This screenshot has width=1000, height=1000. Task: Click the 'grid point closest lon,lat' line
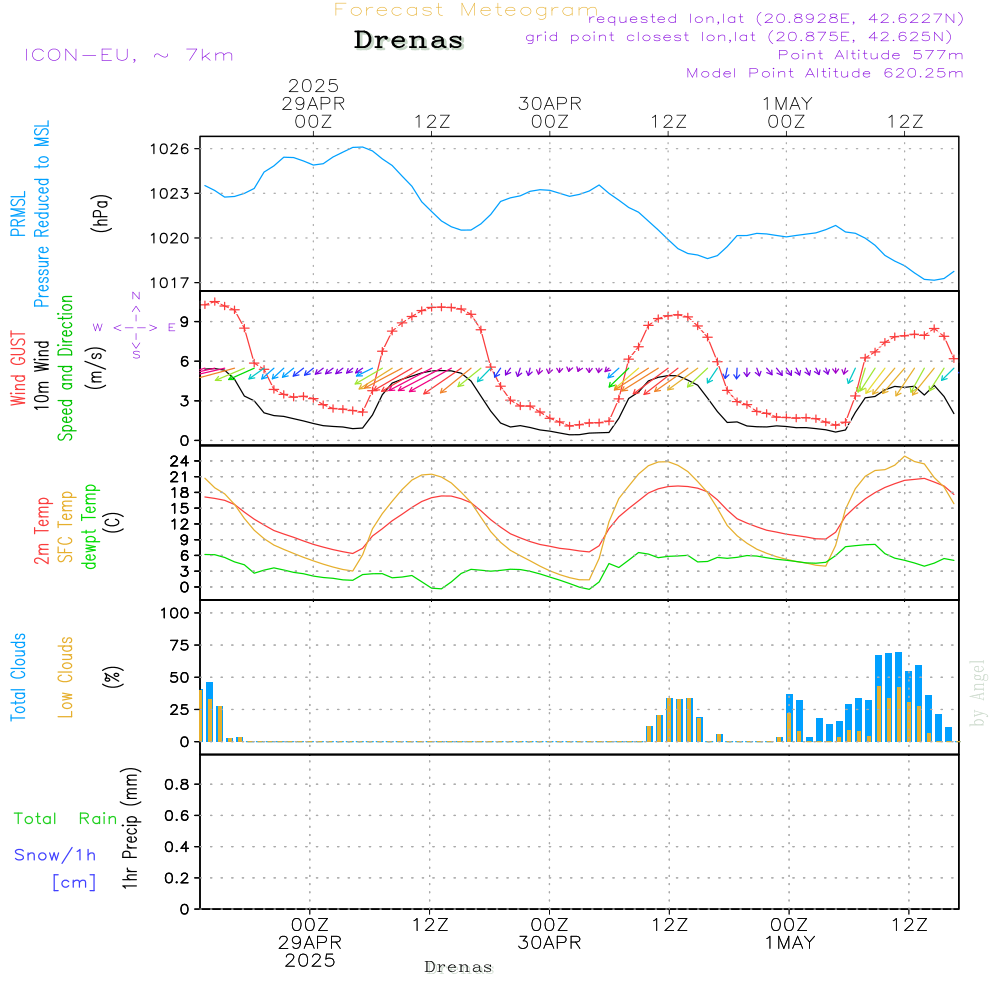739,37
